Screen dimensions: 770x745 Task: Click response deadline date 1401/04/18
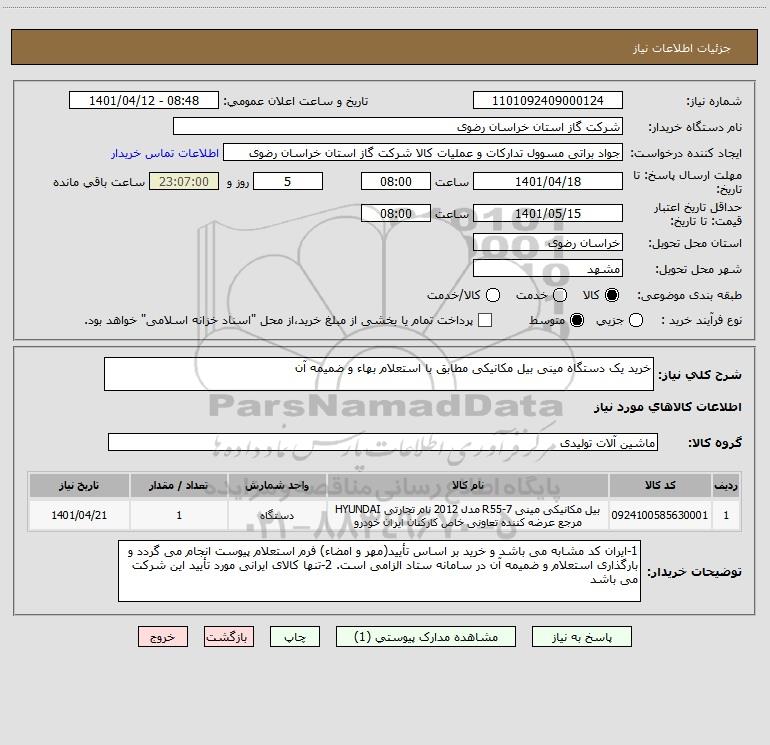pyautogui.click(x=548, y=181)
